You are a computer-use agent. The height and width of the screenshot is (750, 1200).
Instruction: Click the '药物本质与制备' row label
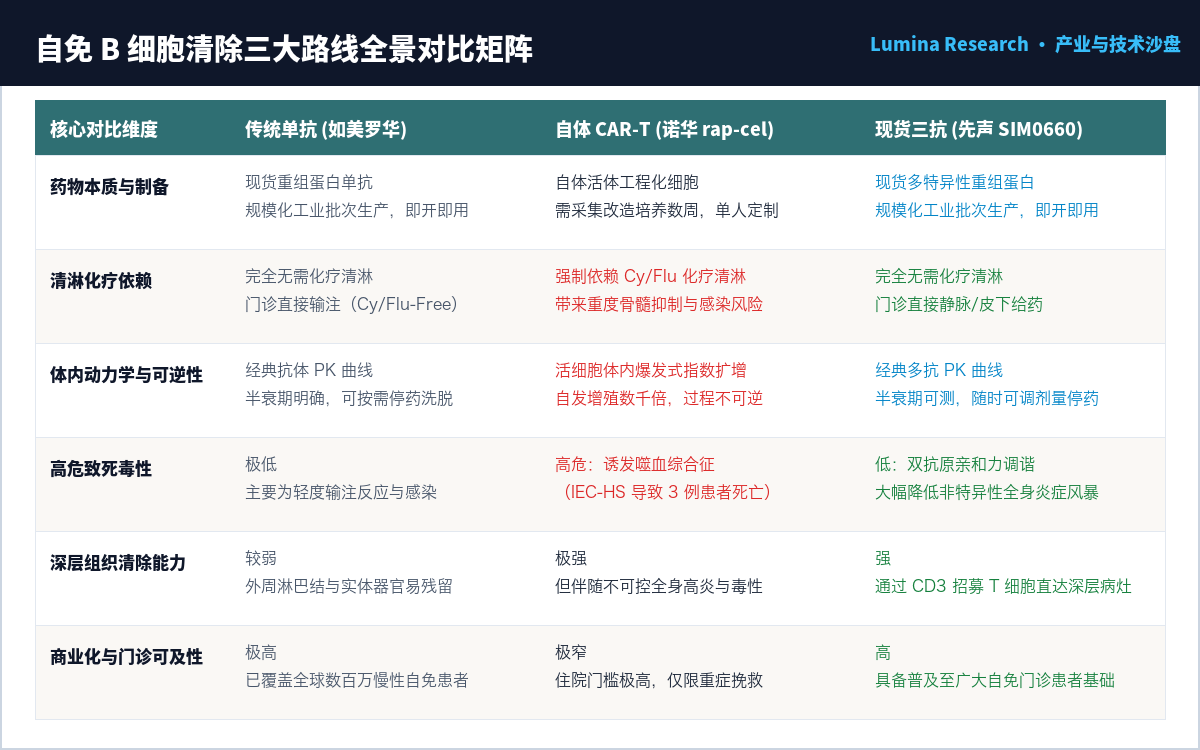(110, 187)
